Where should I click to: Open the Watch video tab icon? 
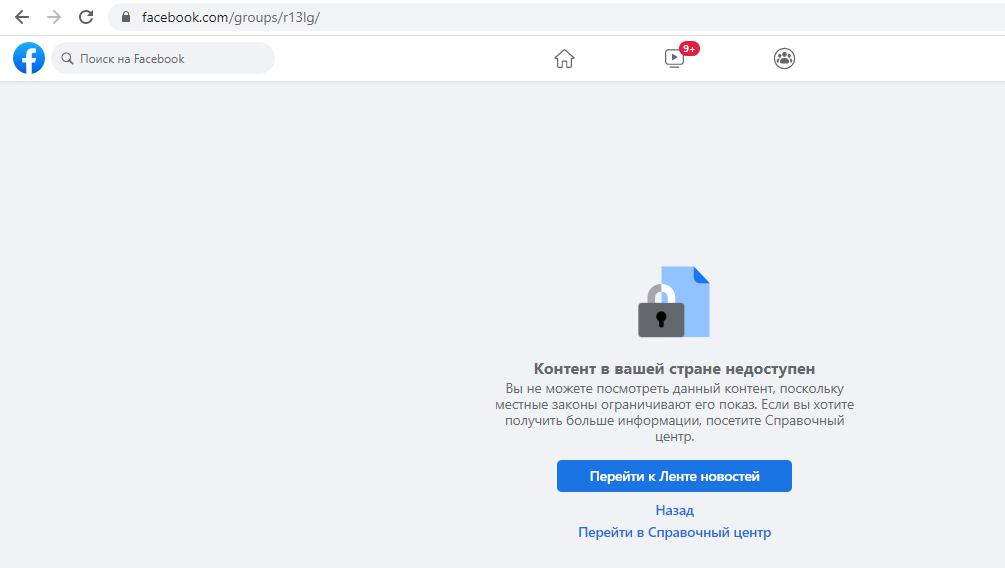tap(674, 59)
